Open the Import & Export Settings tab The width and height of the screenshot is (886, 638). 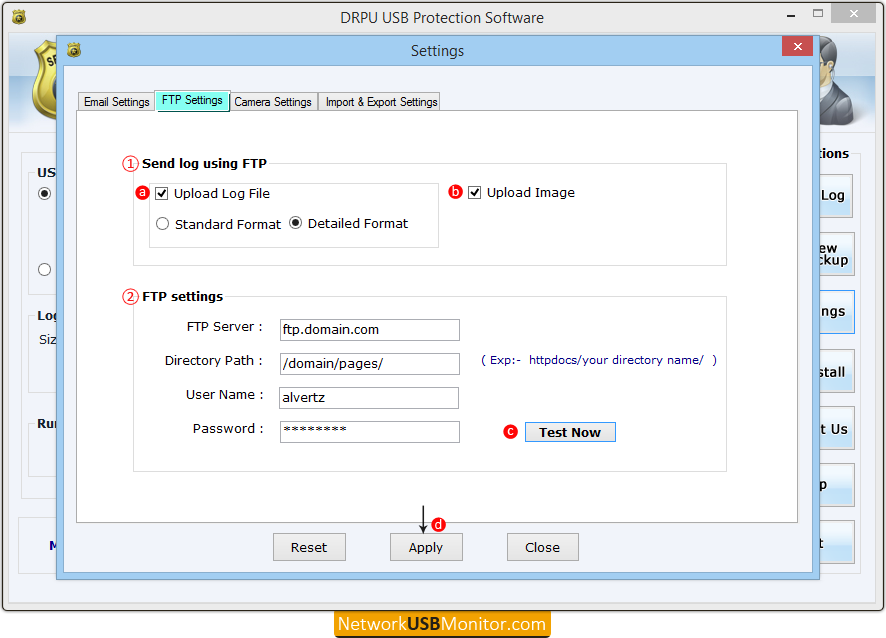[381, 102]
